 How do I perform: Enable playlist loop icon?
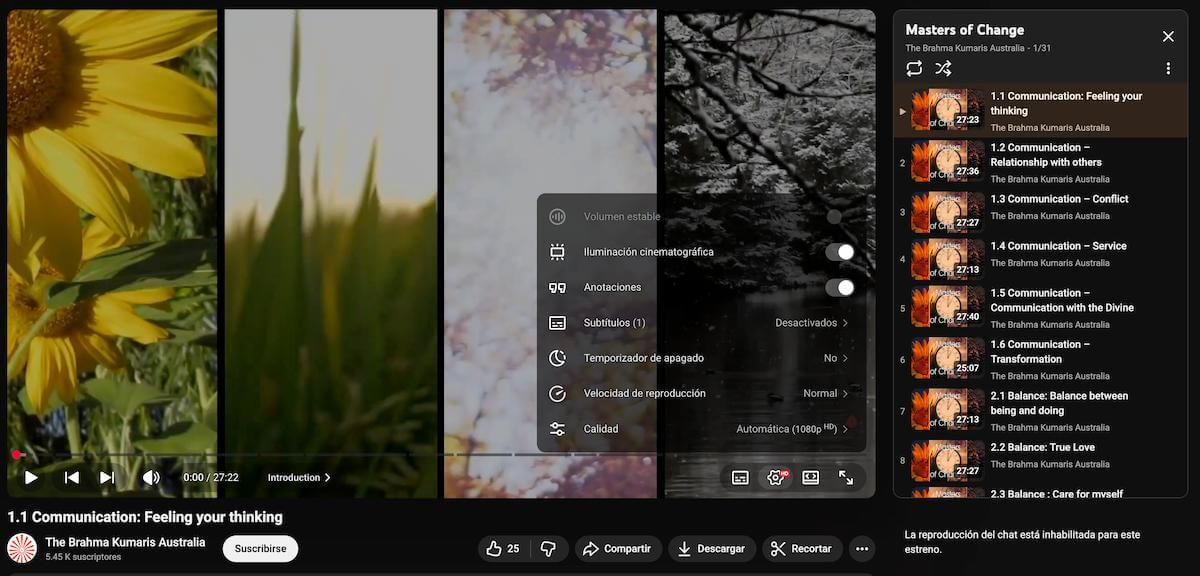[914, 69]
